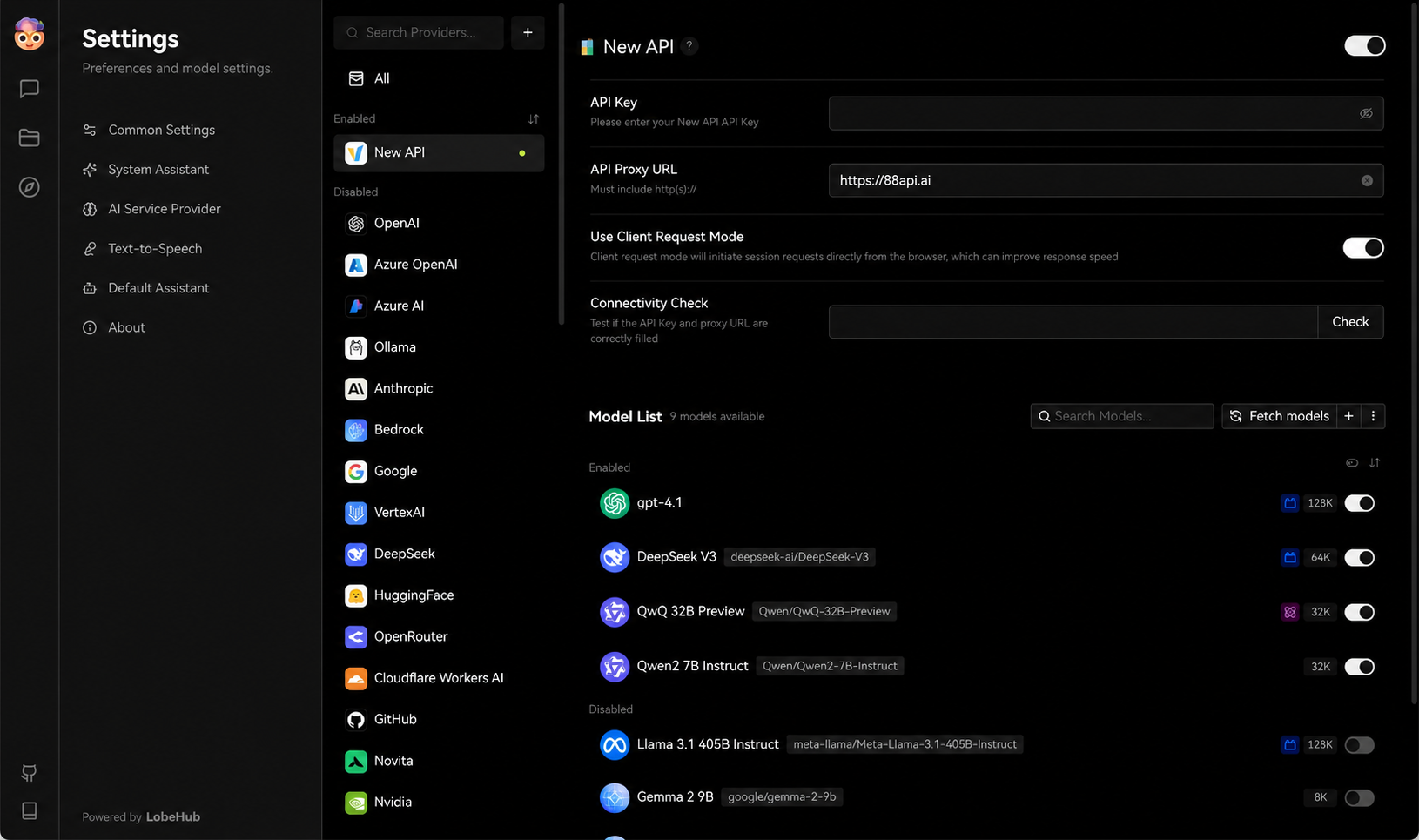Focus the Search Models input
Viewport: 1419px width, 840px height.
pyautogui.click(x=1122, y=416)
